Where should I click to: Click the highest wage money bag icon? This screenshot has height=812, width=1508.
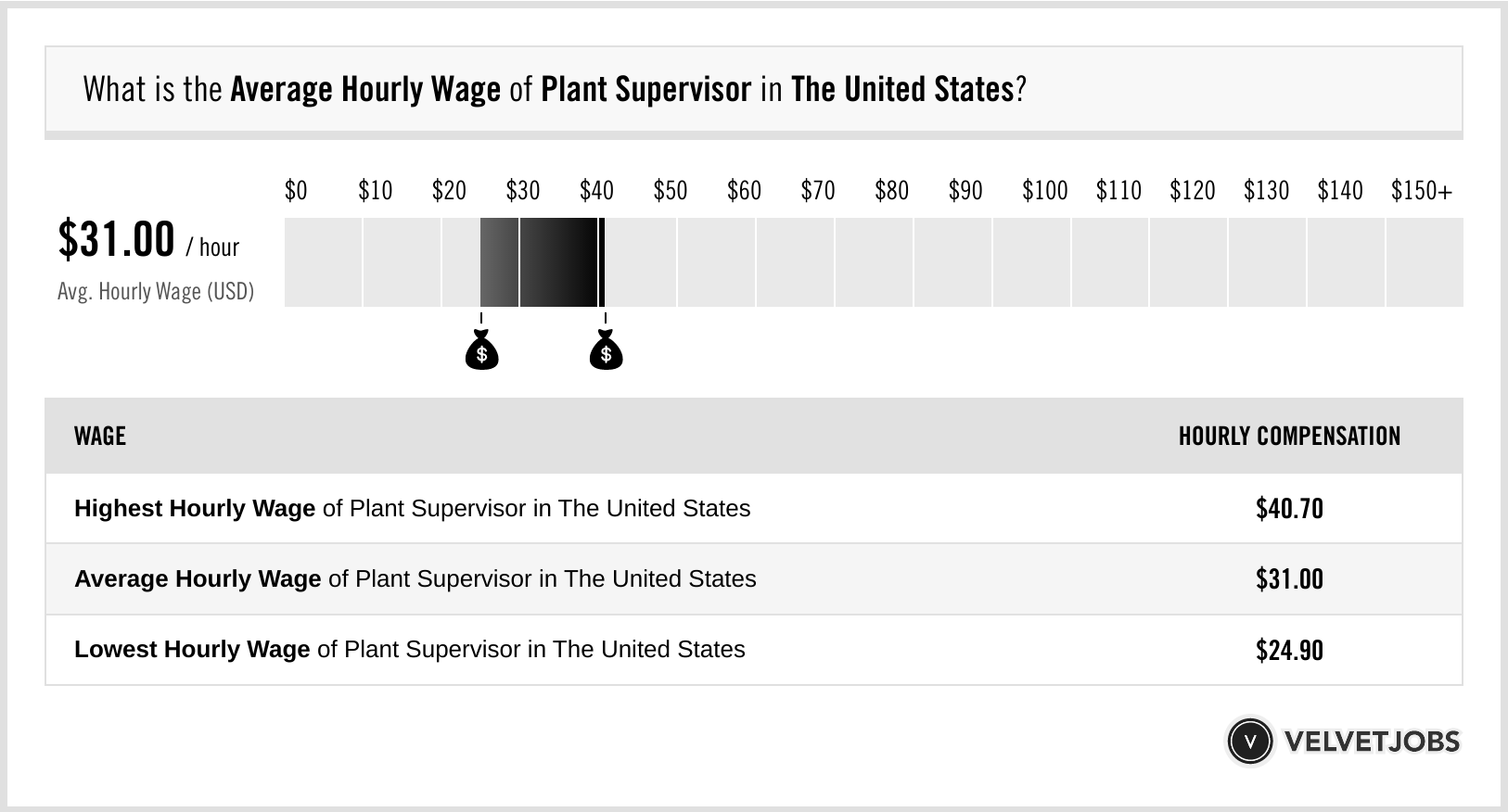click(606, 351)
